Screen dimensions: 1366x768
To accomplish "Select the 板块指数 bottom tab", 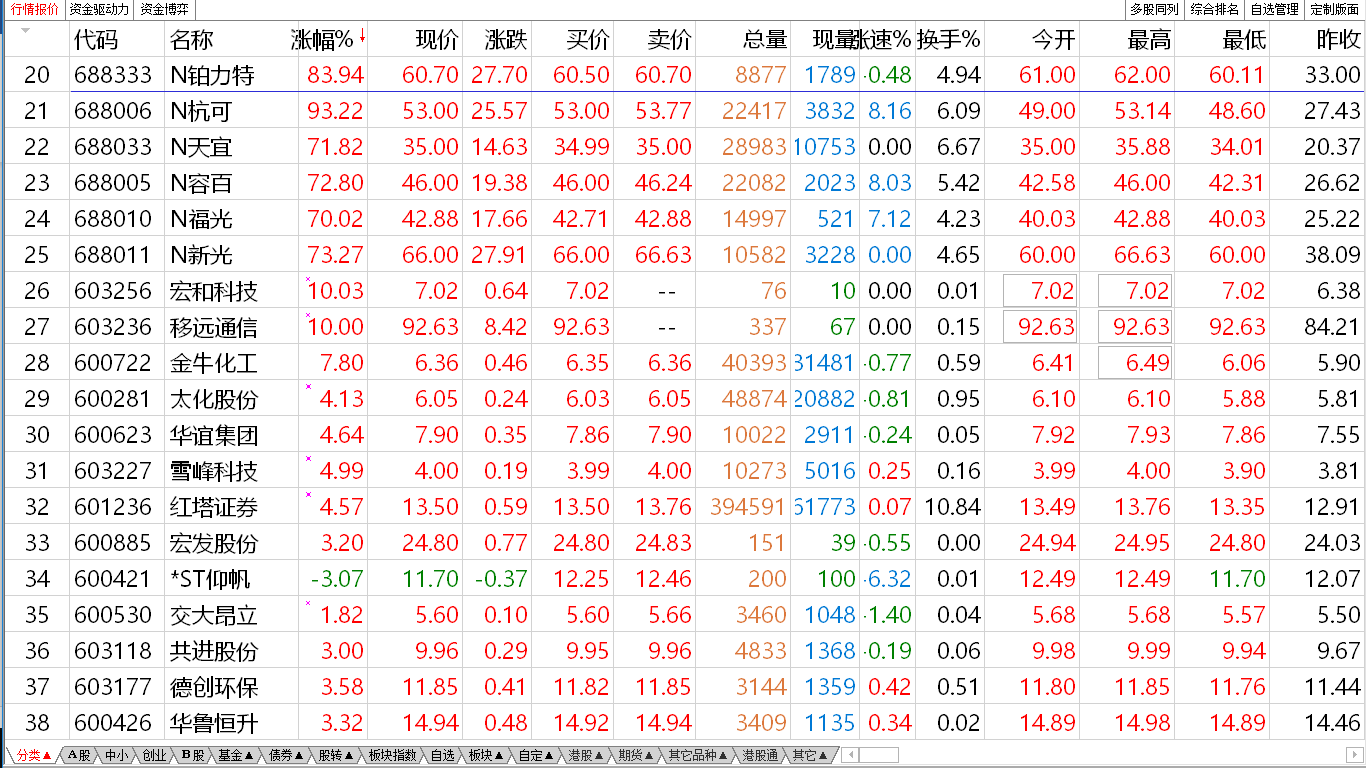I will (x=392, y=755).
